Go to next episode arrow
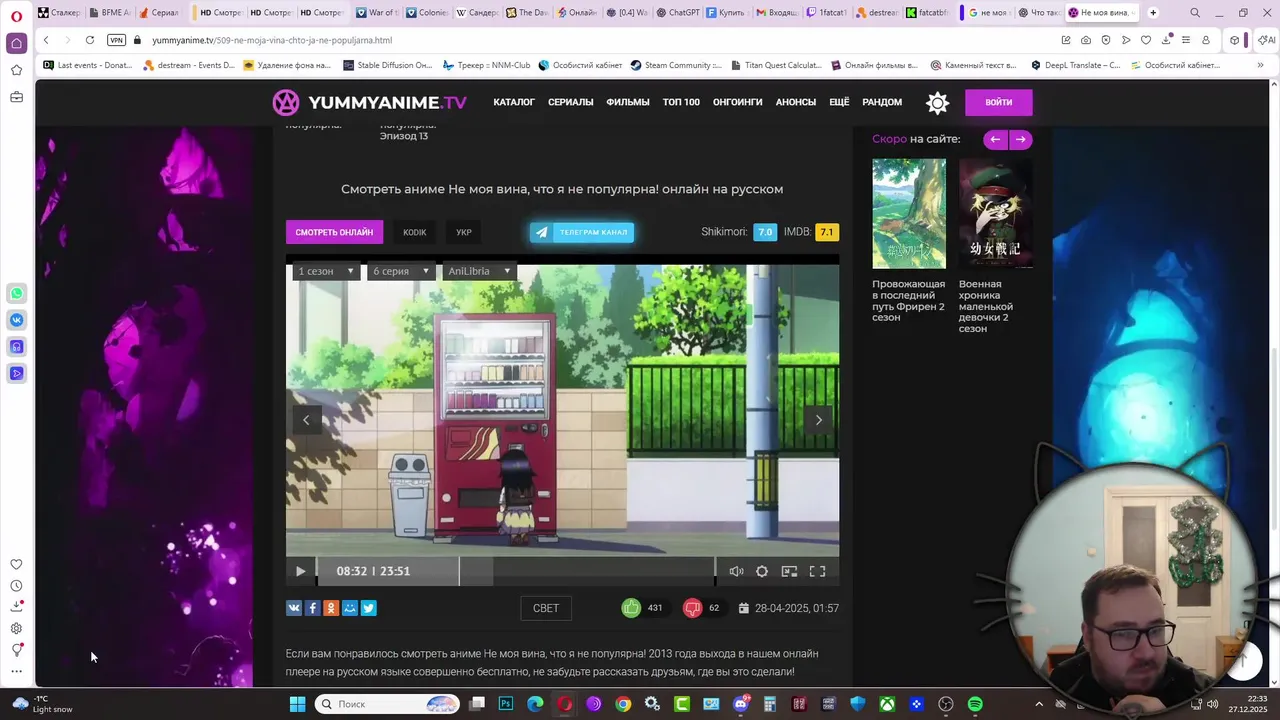Screen dimensions: 1280x720 (x=818, y=420)
